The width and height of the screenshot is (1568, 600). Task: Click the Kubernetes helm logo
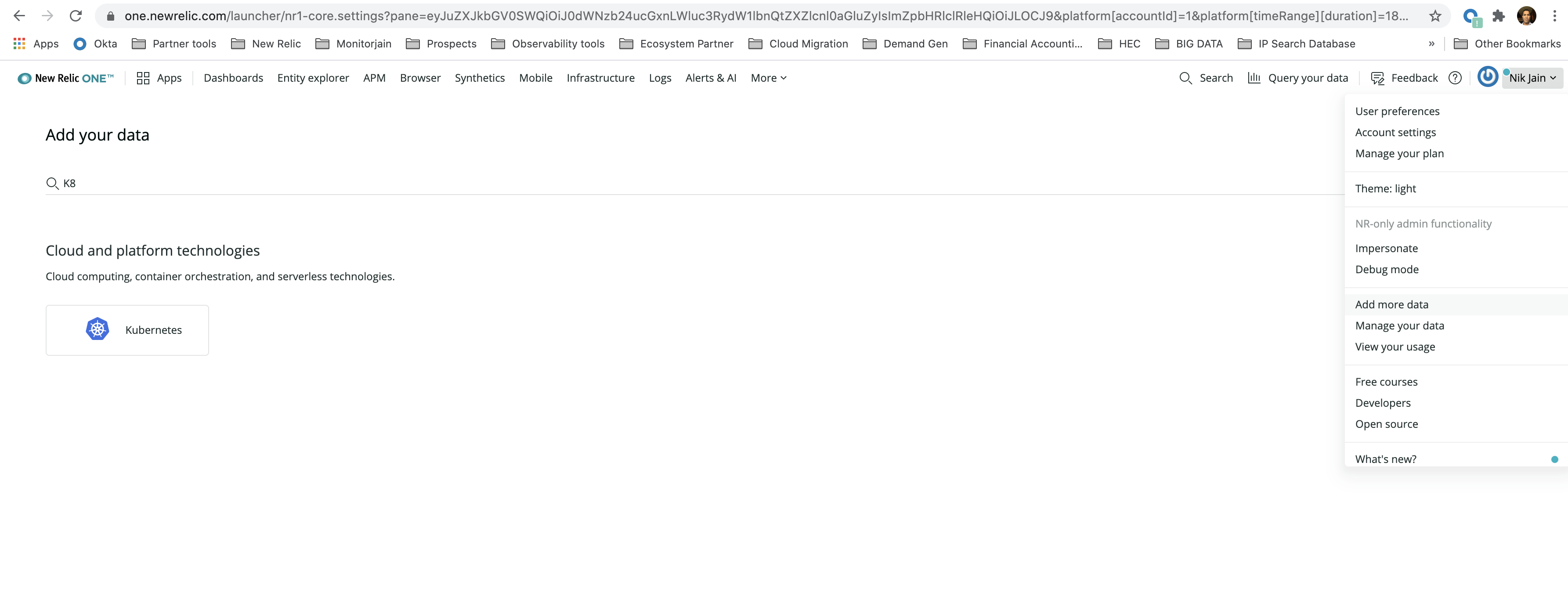98,329
